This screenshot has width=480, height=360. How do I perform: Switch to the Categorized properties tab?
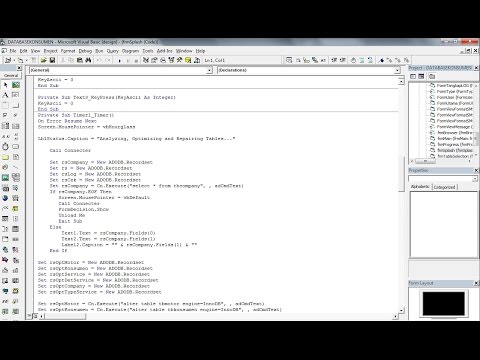tap(444, 187)
